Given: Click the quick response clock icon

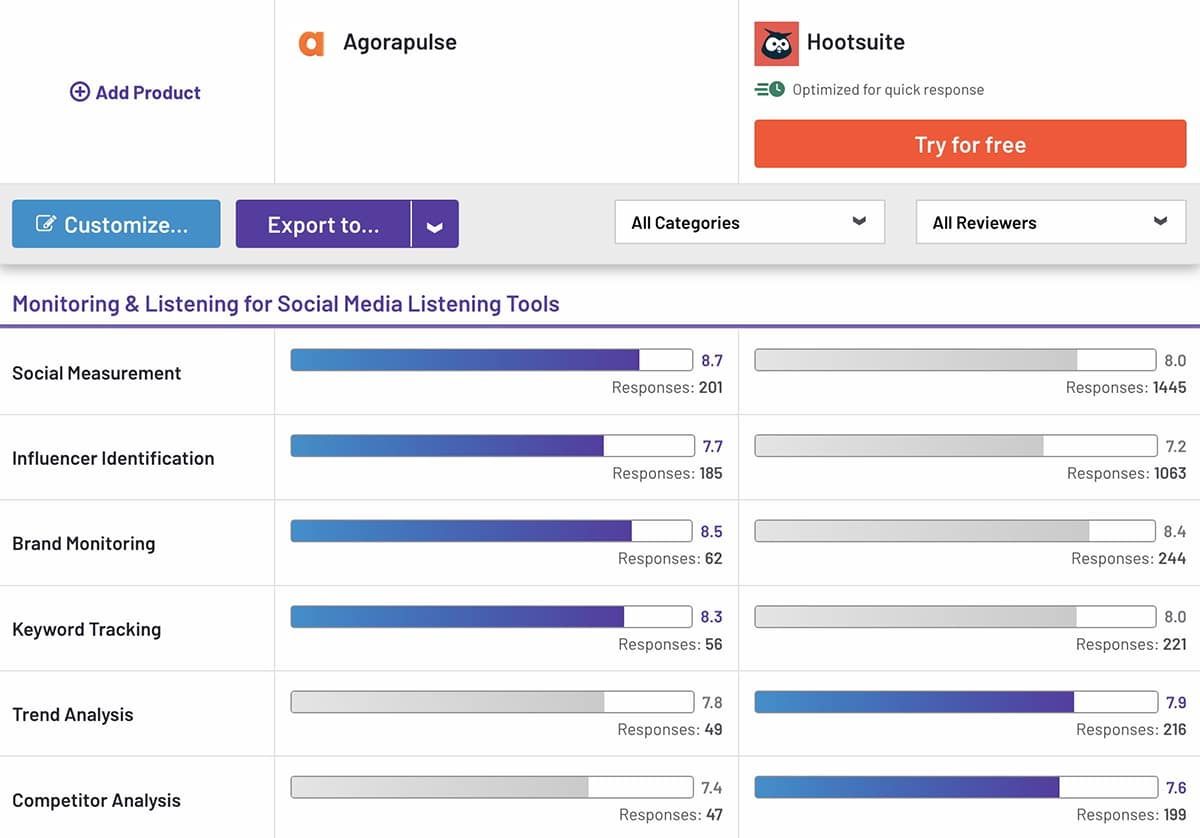Looking at the screenshot, I should (x=770, y=89).
